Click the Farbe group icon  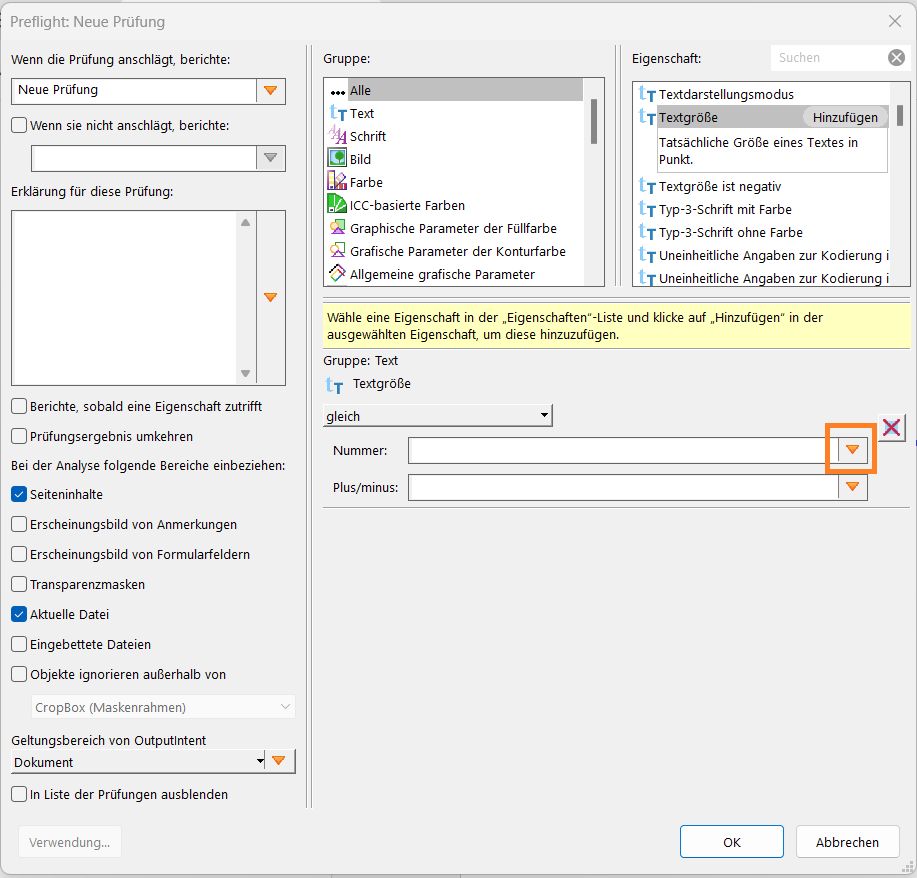tap(337, 181)
